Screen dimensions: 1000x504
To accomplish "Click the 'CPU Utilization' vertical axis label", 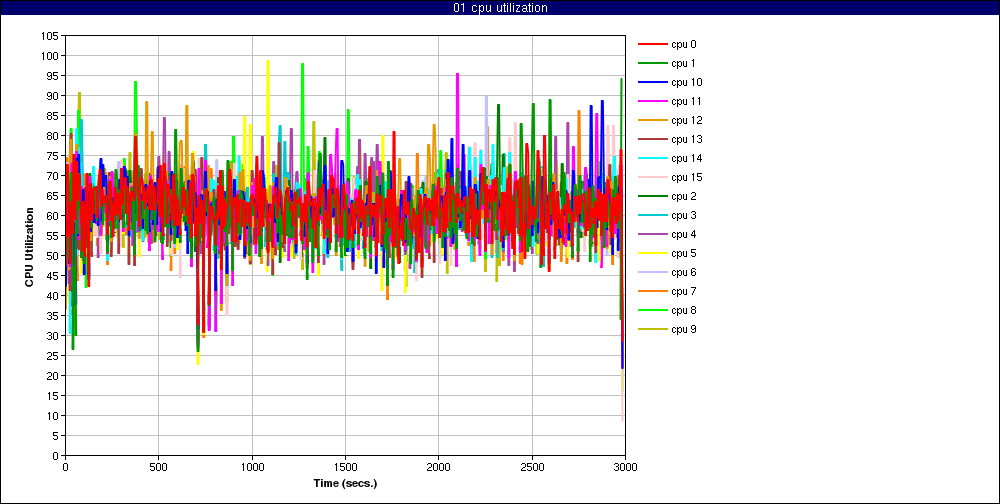I will (x=30, y=245).
